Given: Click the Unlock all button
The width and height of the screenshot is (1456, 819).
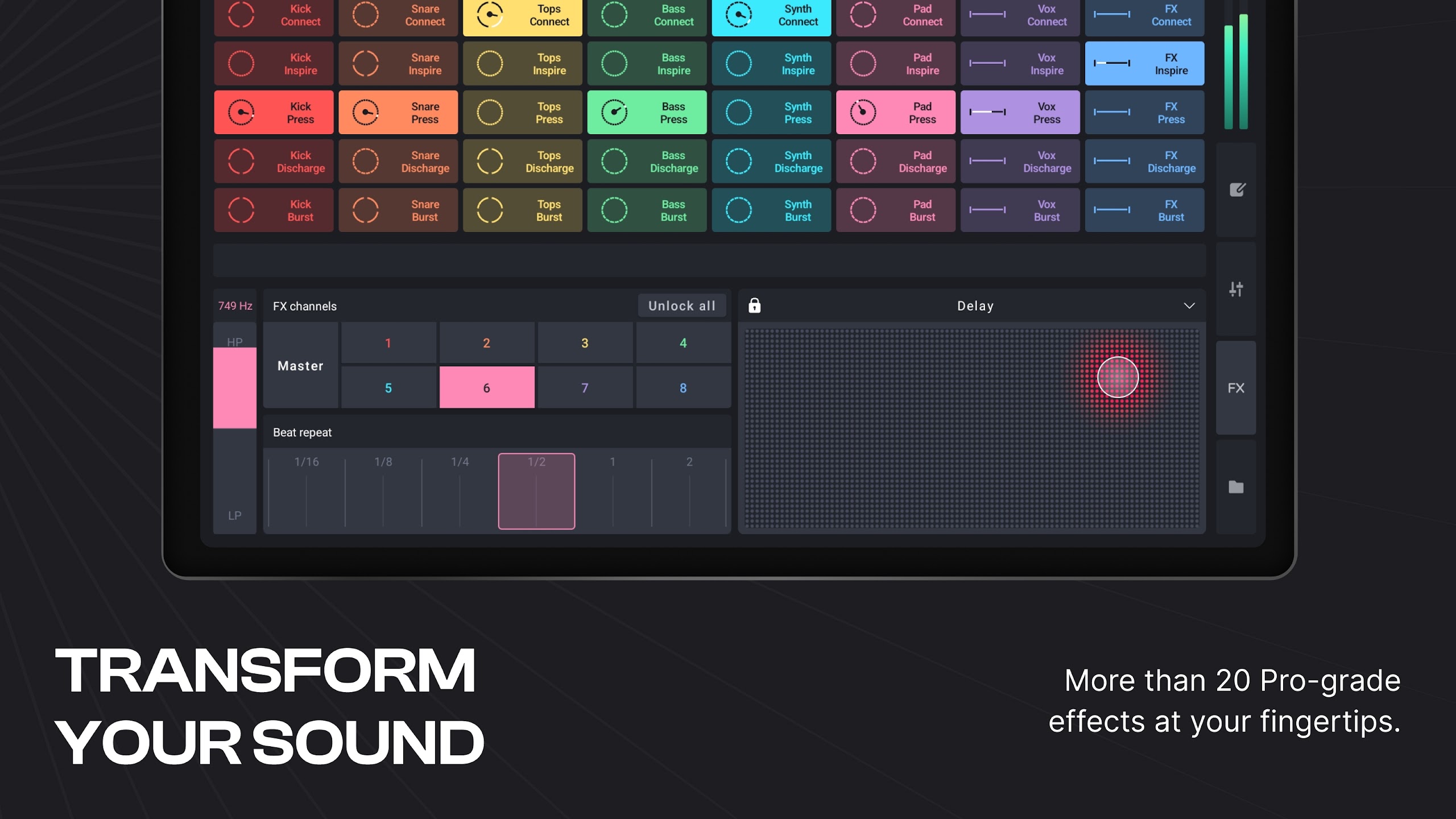Looking at the screenshot, I should [x=681, y=306].
